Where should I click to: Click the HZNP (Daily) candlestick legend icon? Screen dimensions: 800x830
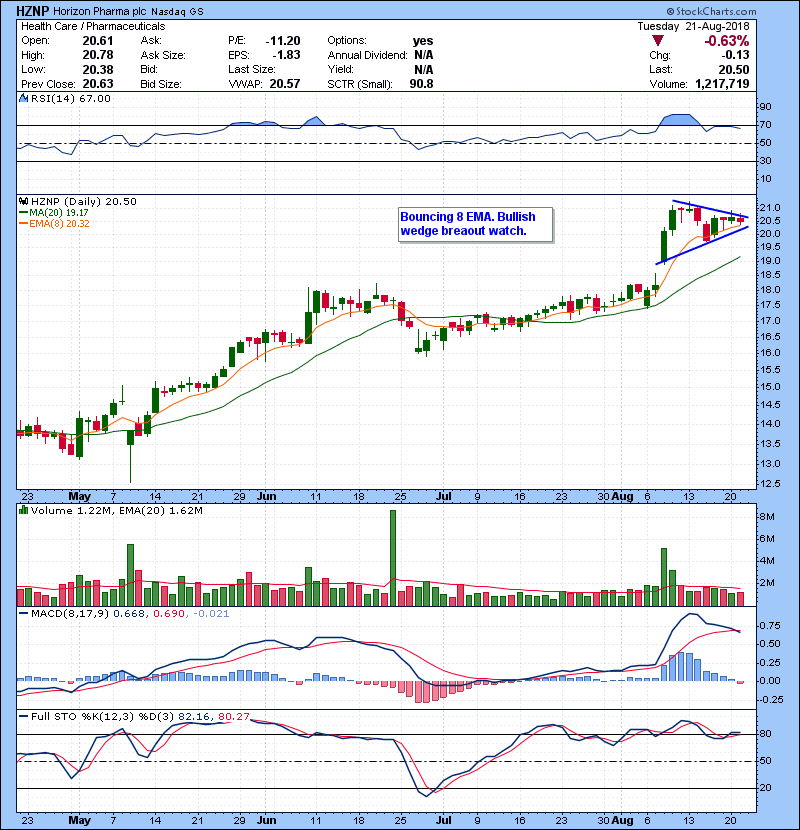[x=23, y=202]
